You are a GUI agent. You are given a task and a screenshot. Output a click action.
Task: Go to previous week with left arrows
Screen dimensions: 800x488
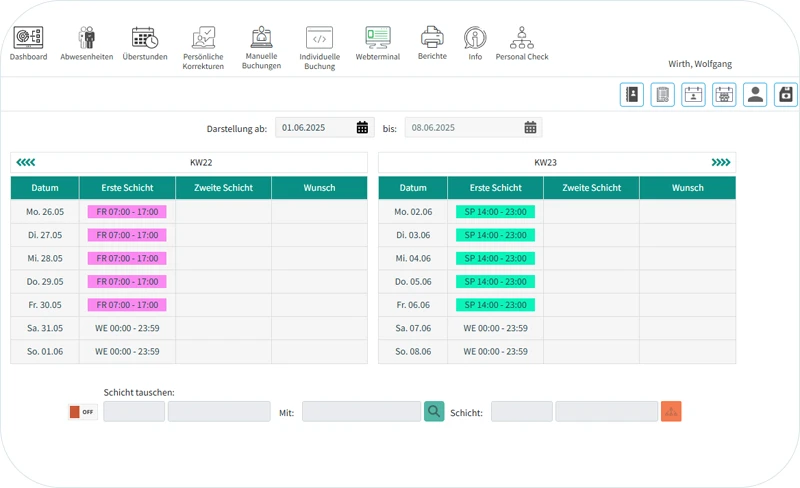pyautogui.click(x=26, y=162)
